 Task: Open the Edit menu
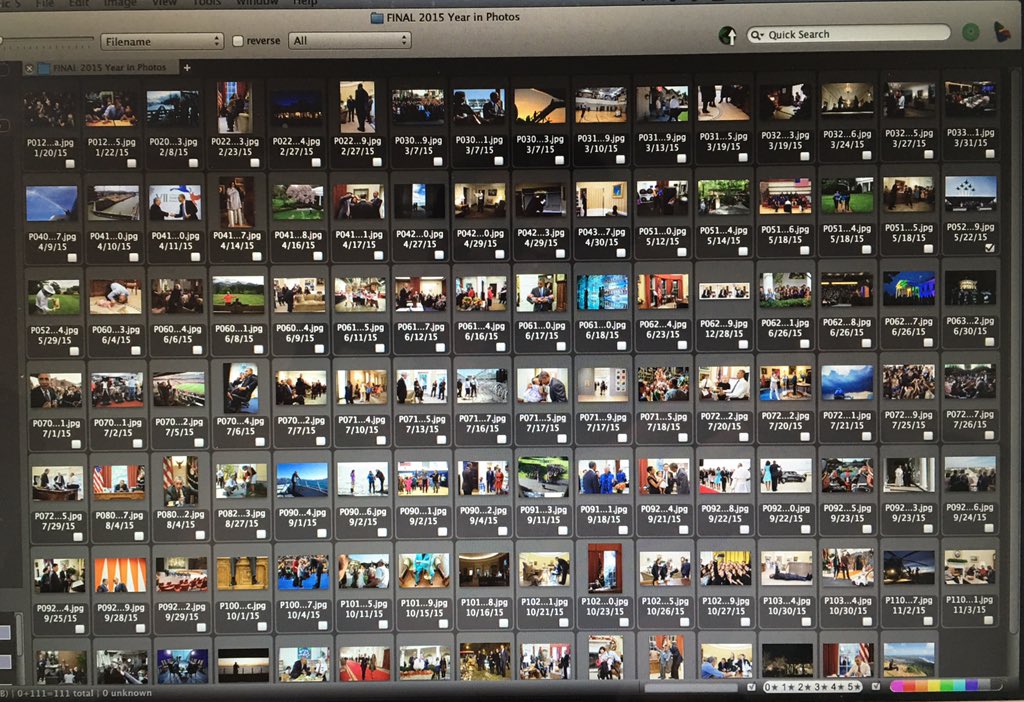(78, 3)
